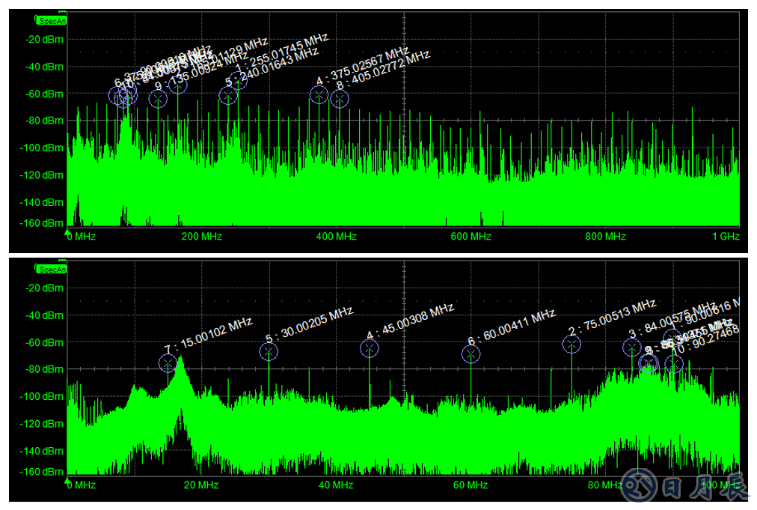Click the SpecAn label on the top plot
The image size is (757, 510).
[49, 19]
